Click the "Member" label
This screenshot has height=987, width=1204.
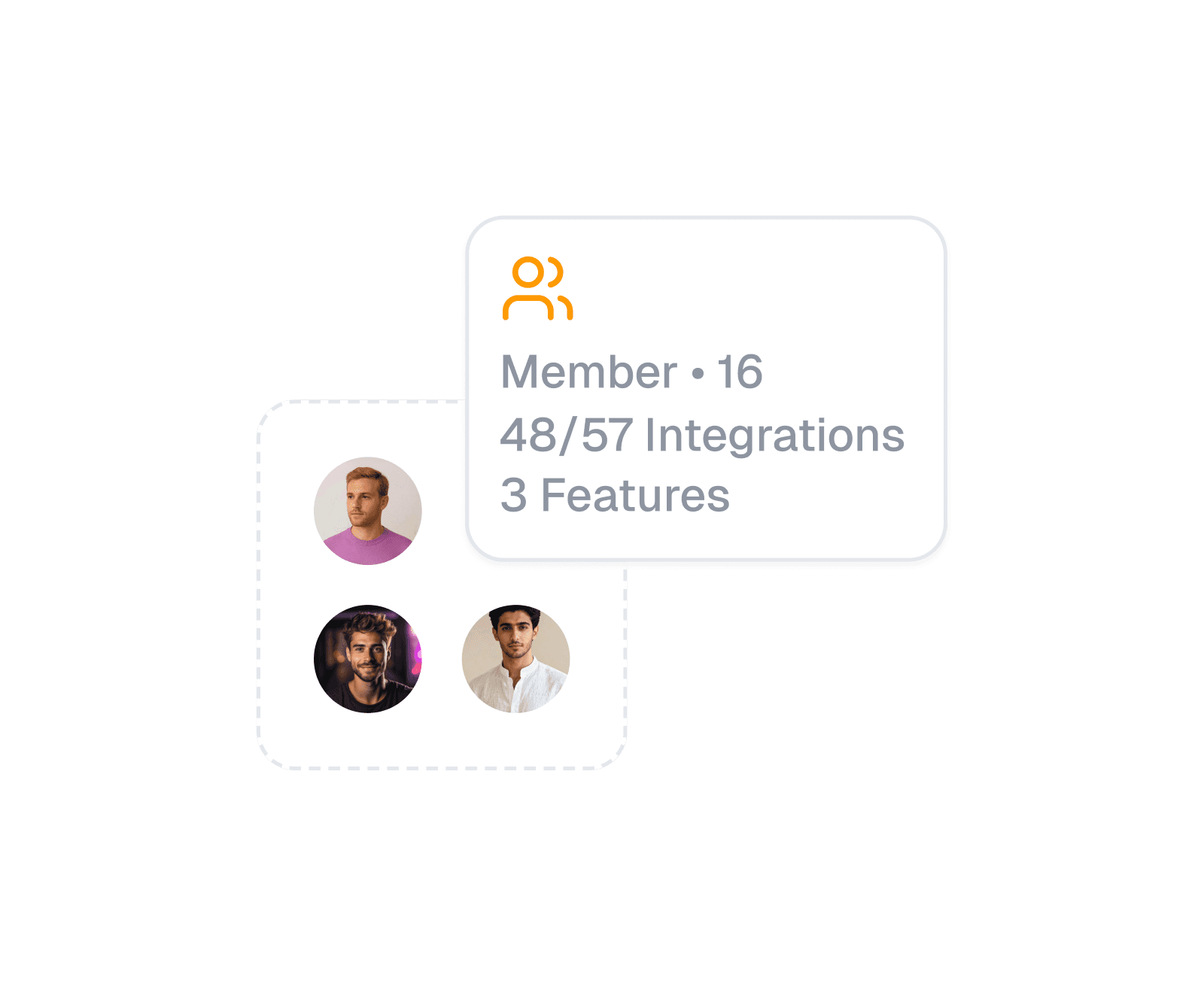(589, 372)
